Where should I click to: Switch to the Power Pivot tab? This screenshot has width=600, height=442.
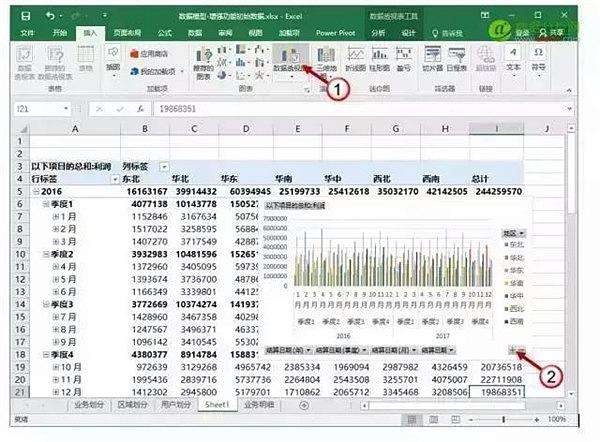click(336, 33)
